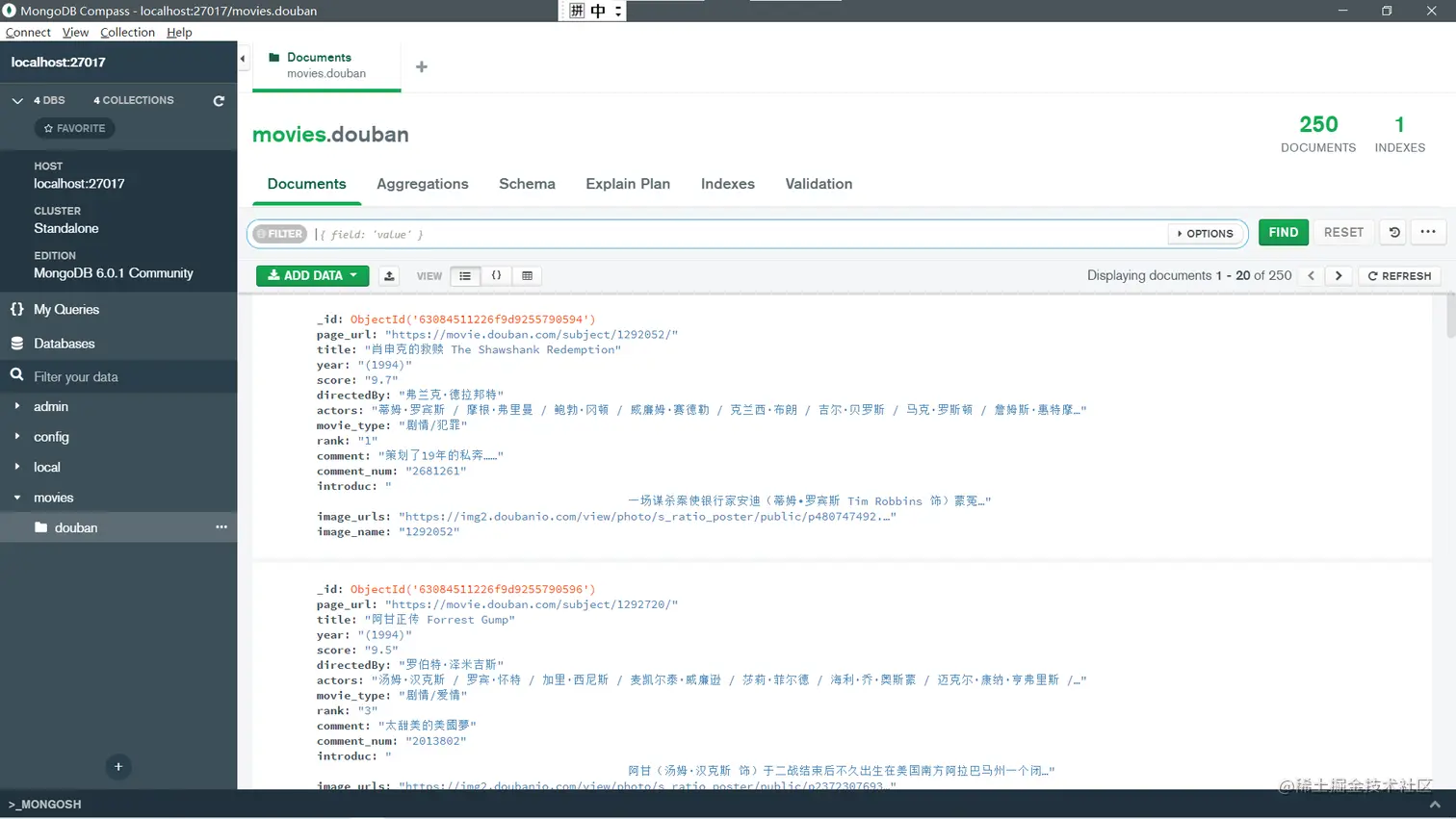Click the documents vertical scrollbar

pos(1450,316)
